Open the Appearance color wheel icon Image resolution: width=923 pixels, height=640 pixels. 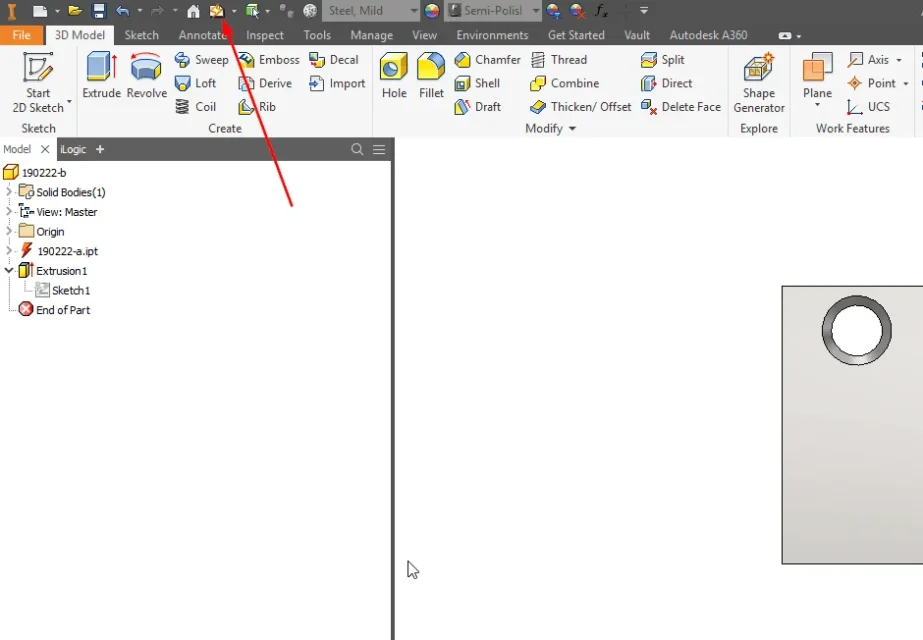click(431, 11)
